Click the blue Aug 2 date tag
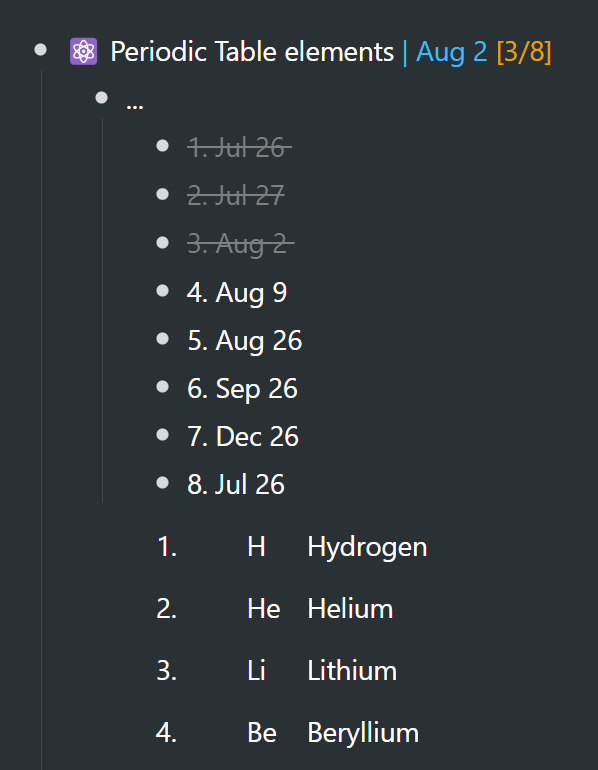 point(452,52)
